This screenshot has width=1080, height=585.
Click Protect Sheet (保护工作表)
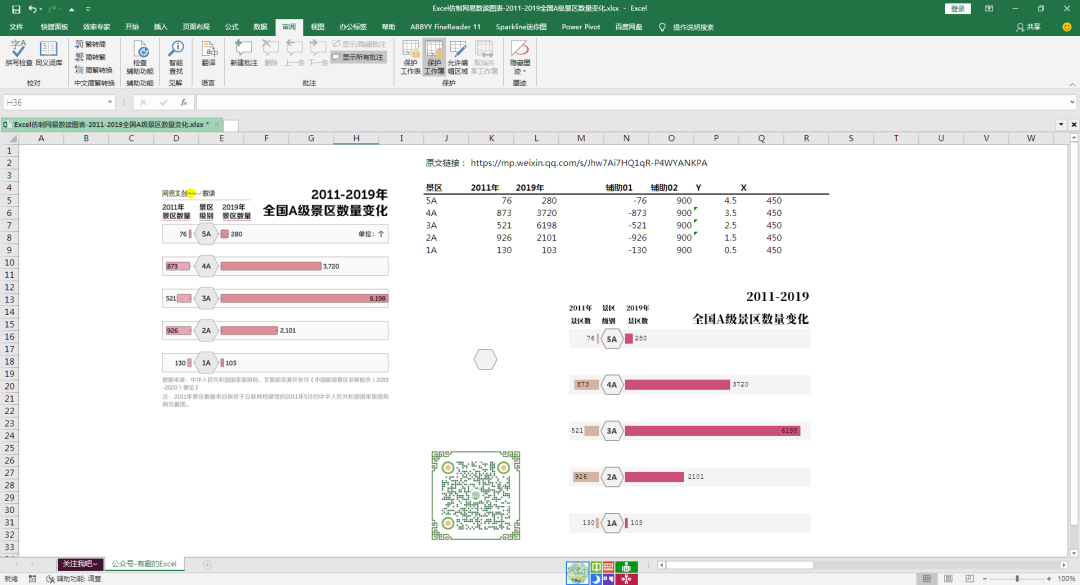point(411,57)
